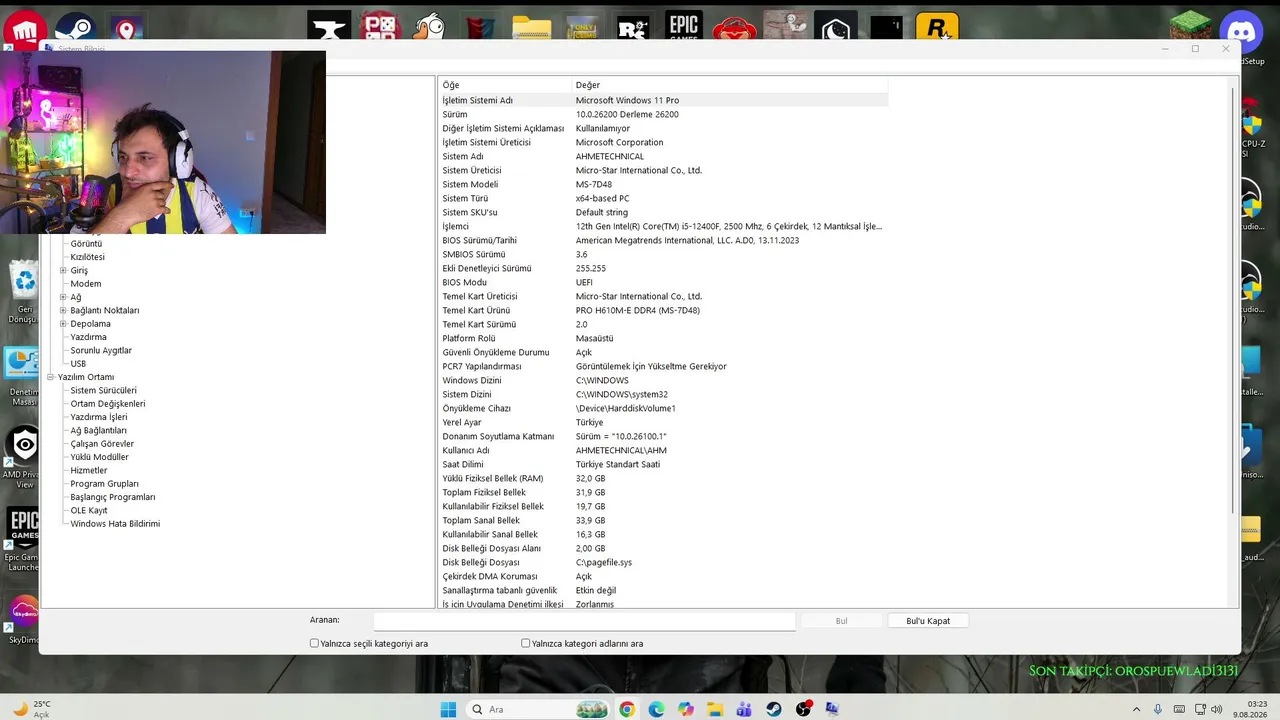Click the Bul'u Kapat button

click(928, 621)
